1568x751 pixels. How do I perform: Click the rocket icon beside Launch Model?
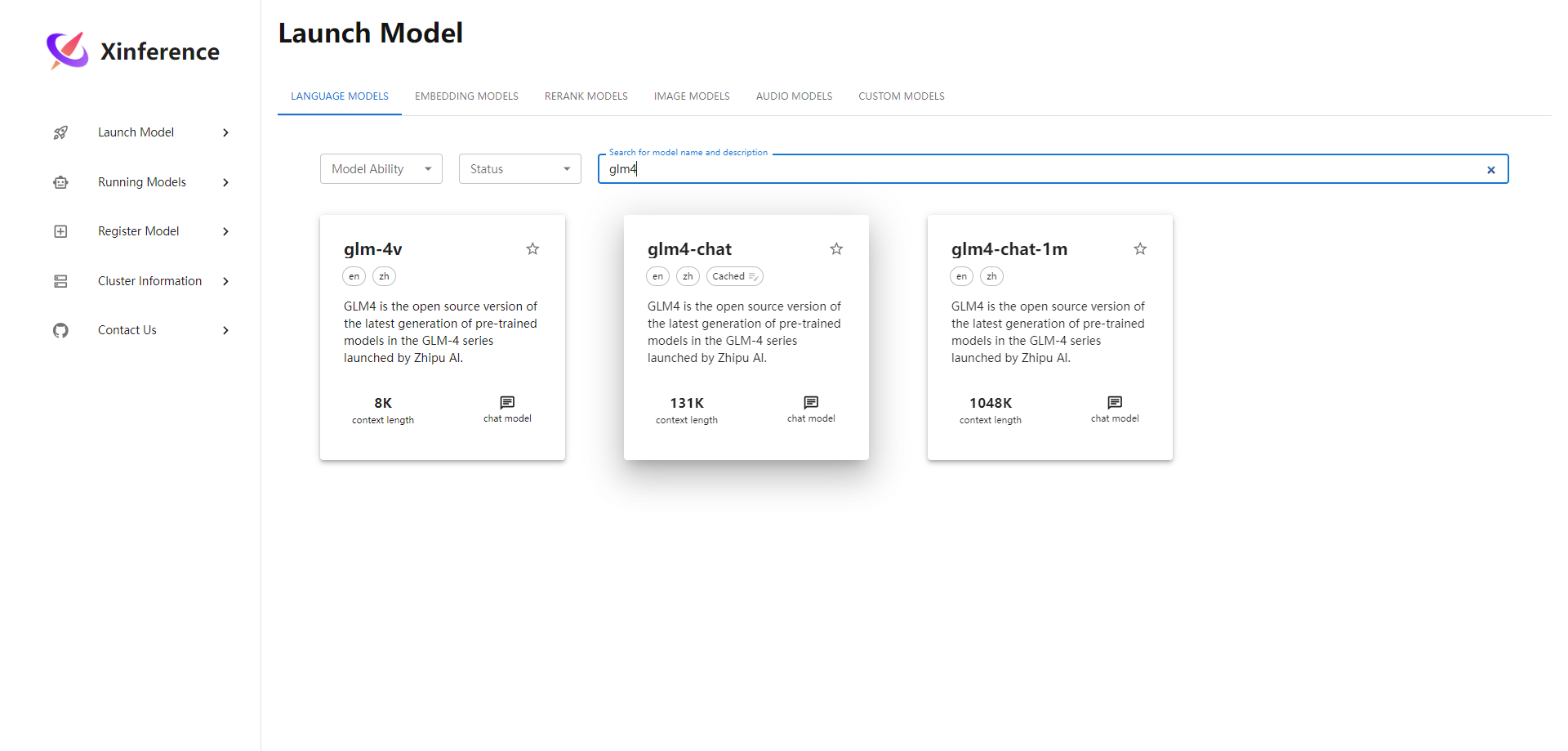tap(60, 132)
